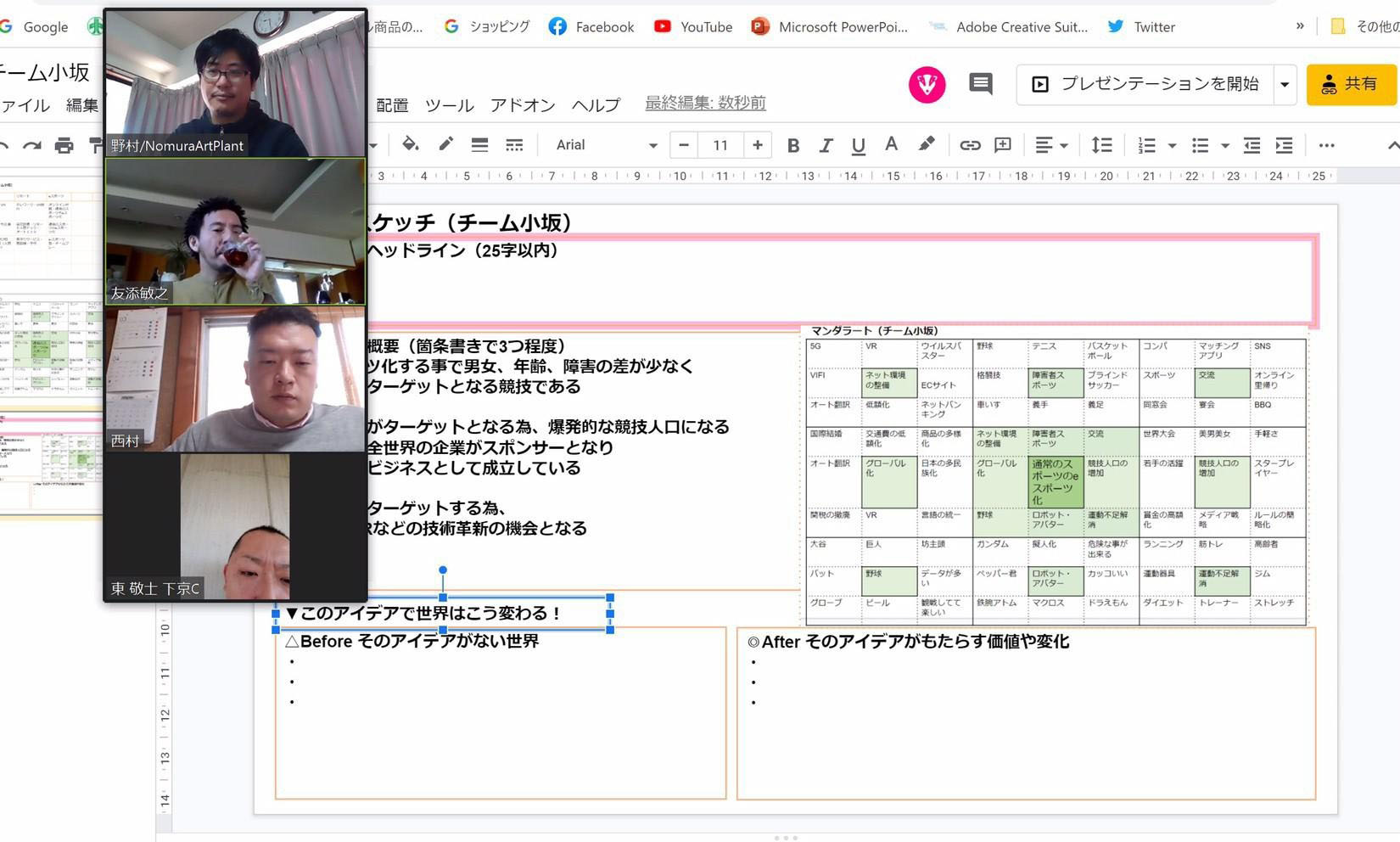Open the ショッピング bookmark
Screen dimensions: 1400x842
[x=486, y=27]
